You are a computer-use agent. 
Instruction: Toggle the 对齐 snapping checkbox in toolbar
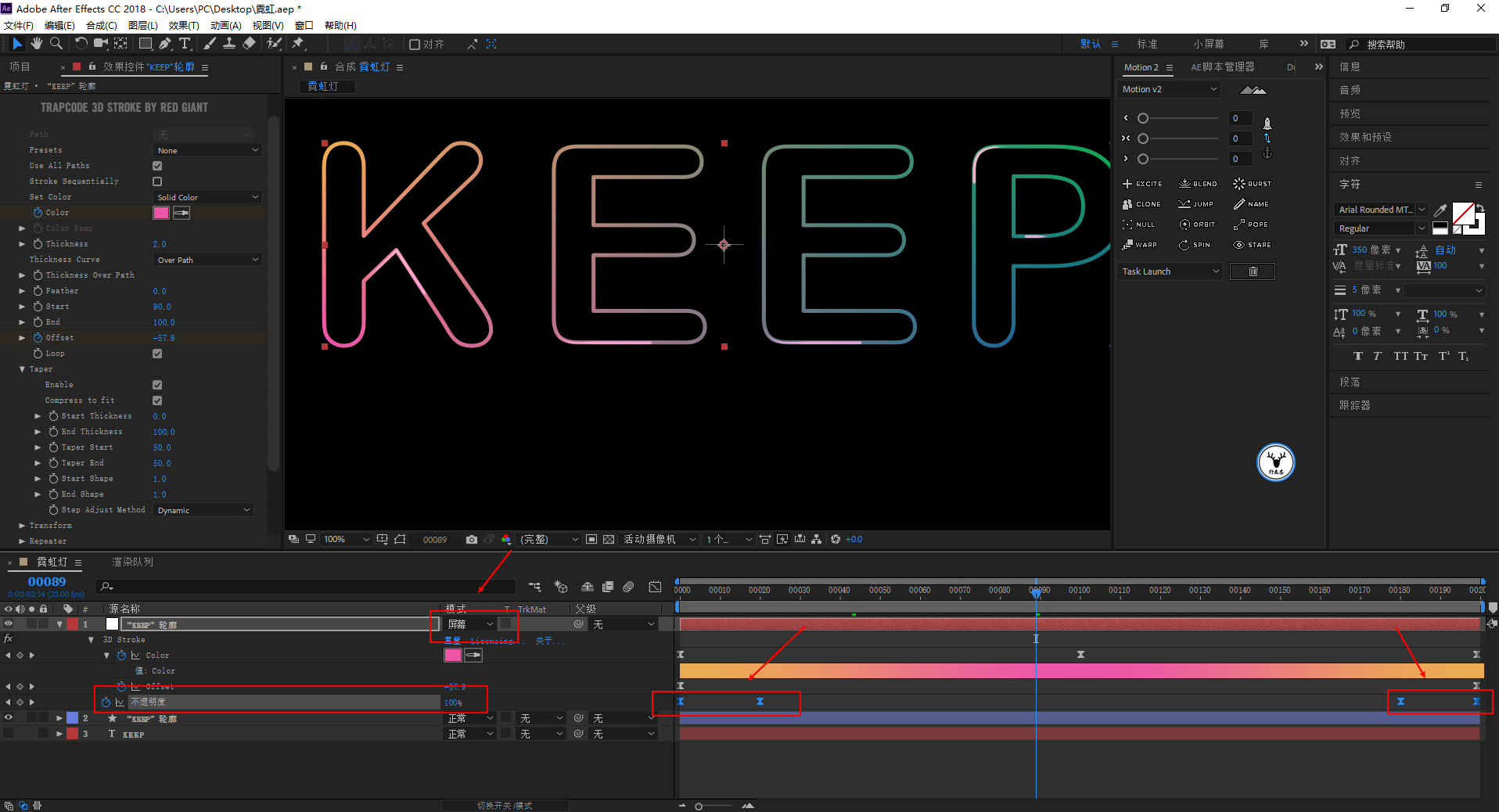tap(415, 45)
